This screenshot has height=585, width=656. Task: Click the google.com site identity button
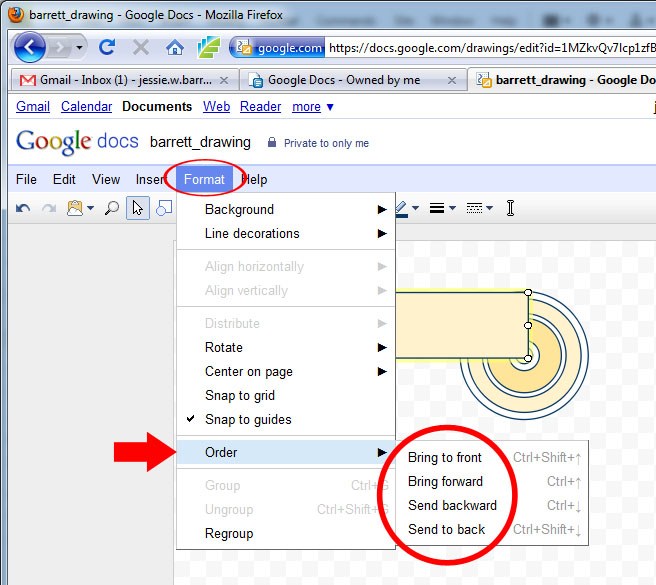pos(278,48)
